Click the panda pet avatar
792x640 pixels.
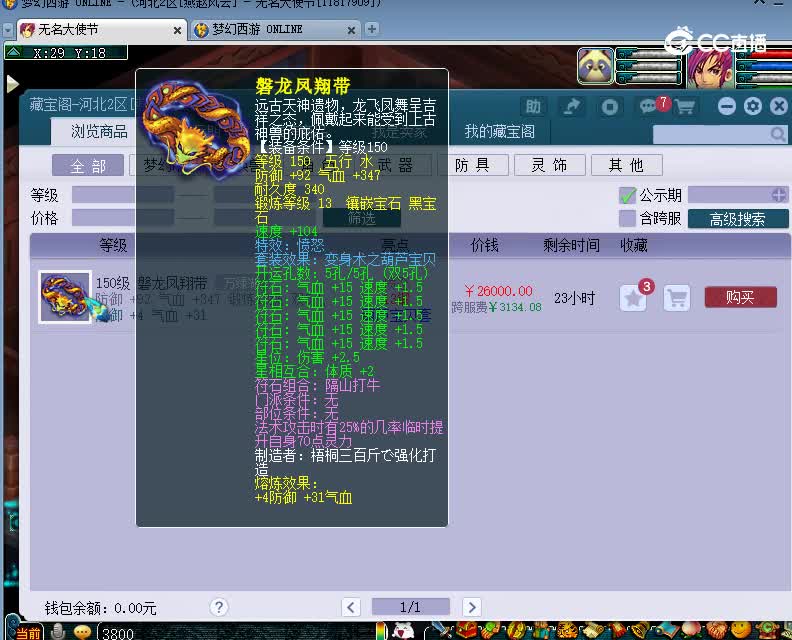pos(596,66)
